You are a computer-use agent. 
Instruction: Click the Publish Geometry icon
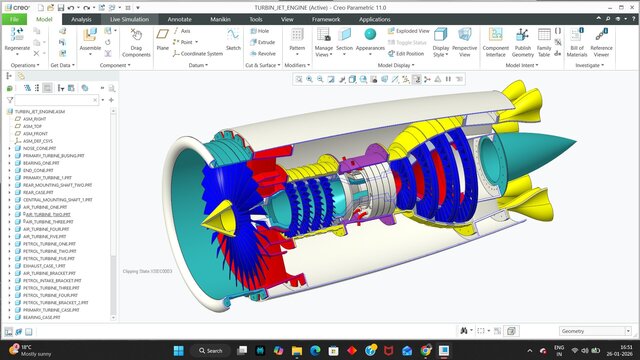point(522,35)
